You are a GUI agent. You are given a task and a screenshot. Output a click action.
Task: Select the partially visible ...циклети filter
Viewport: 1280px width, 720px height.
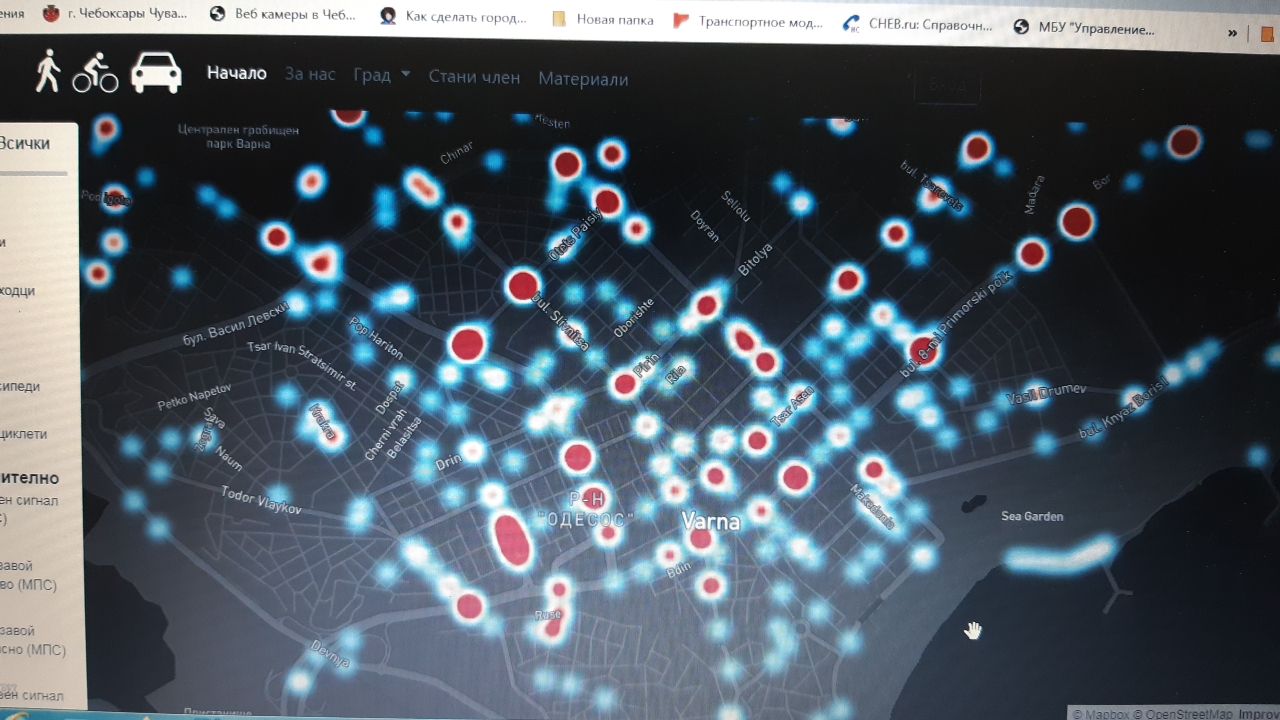[x=23, y=434]
